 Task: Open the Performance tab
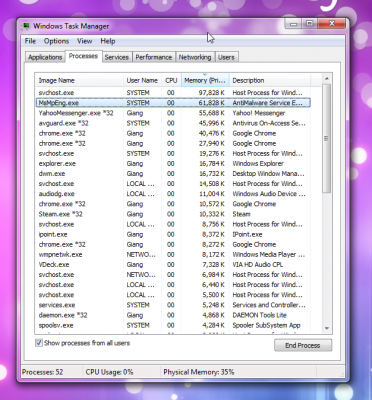click(153, 57)
